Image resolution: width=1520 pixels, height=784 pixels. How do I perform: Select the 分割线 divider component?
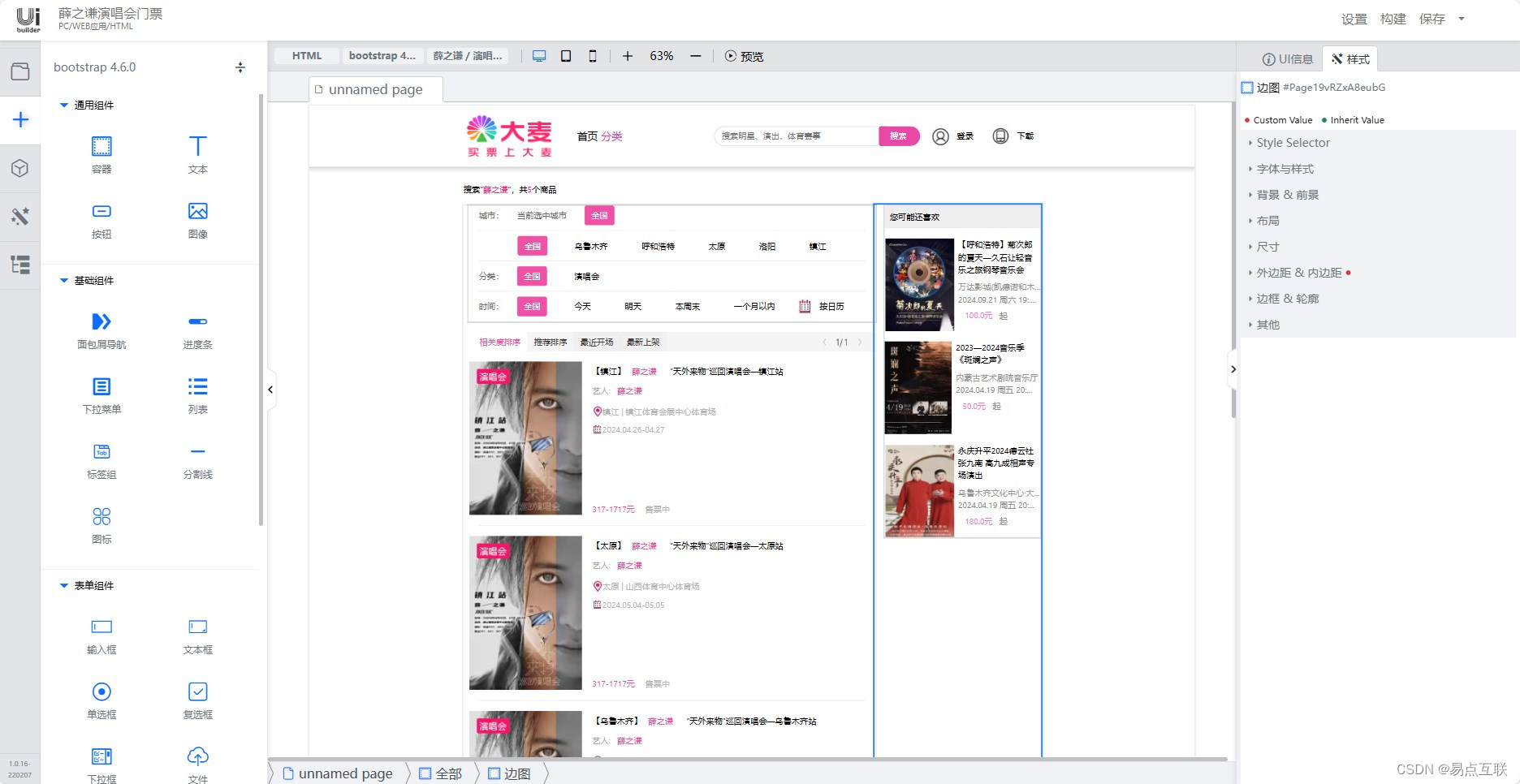197,460
